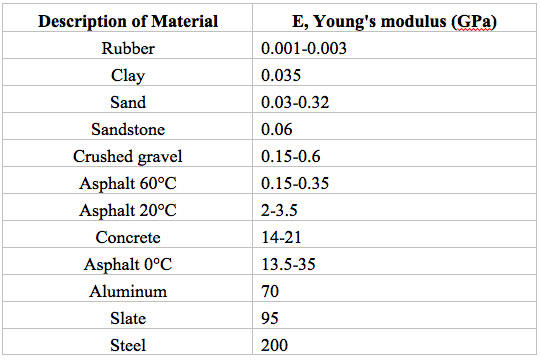This screenshot has width=540, height=360.
Task: Click the Asphalt 20°C row label
Action: point(128,210)
